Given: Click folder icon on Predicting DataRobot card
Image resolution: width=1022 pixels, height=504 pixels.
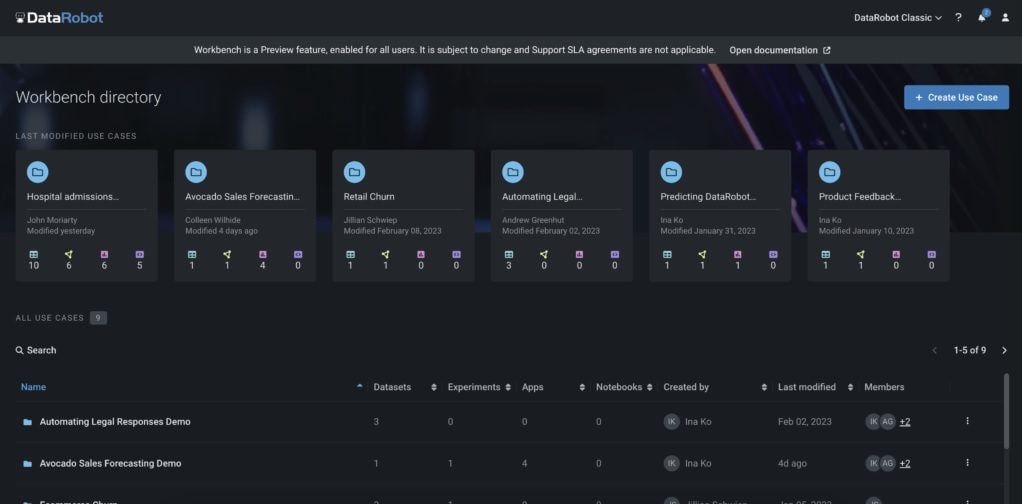Looking at the screenshot, I should [x=671, y=172].
